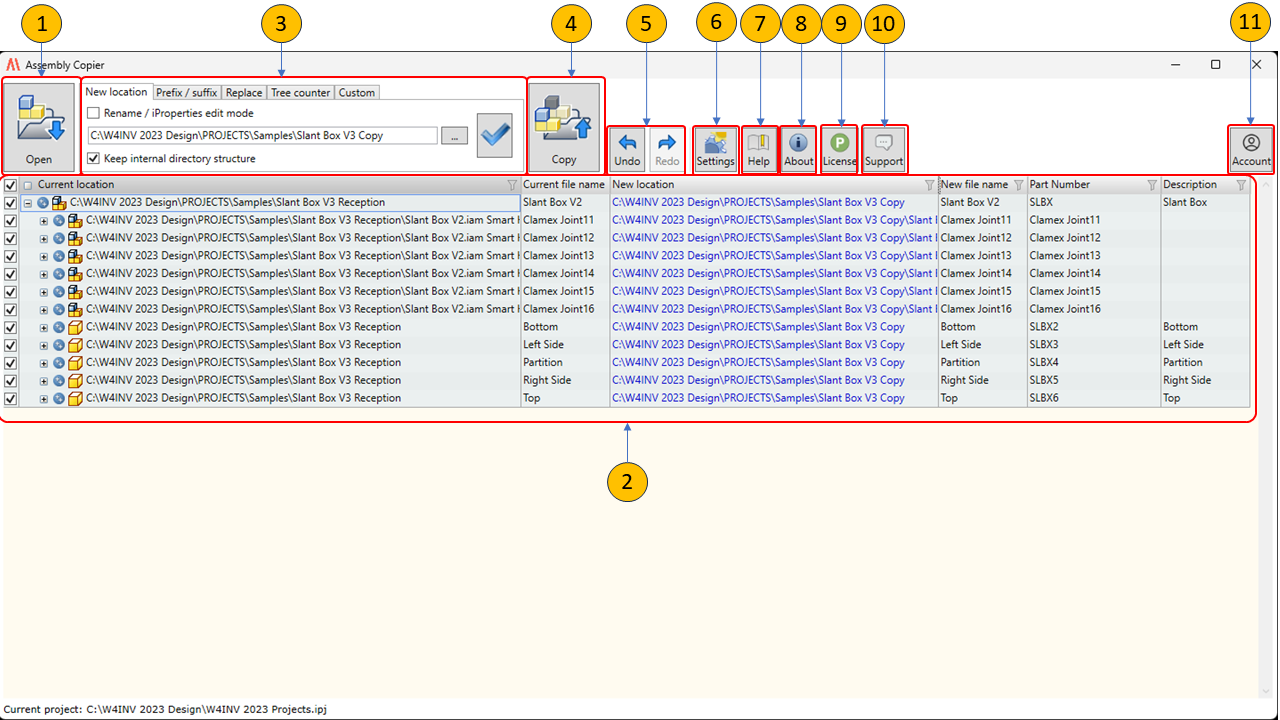
Task: Click the Part Number column header
Action: point(1094,185)
